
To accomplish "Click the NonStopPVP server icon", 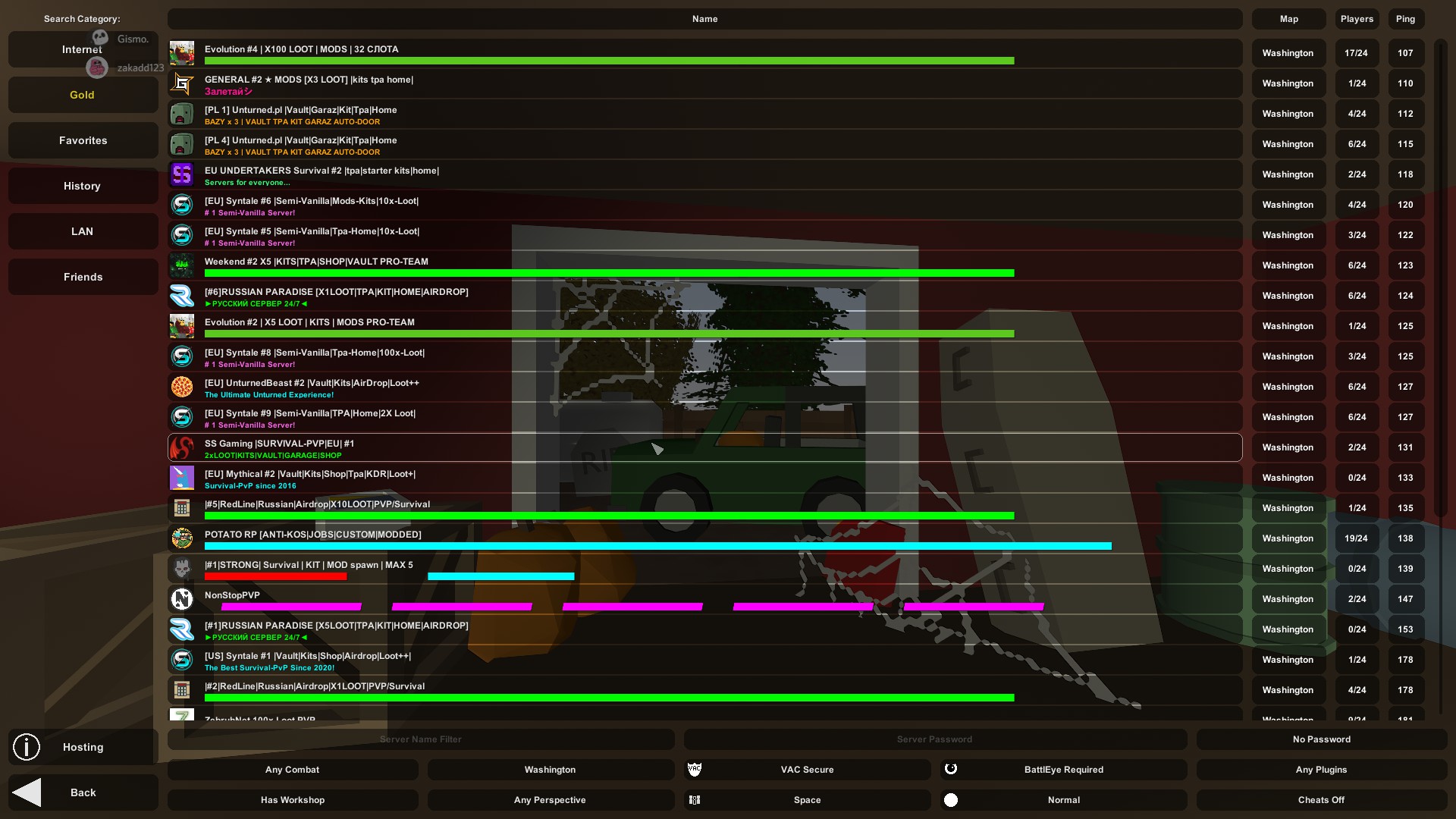I will tap(182, 599).
